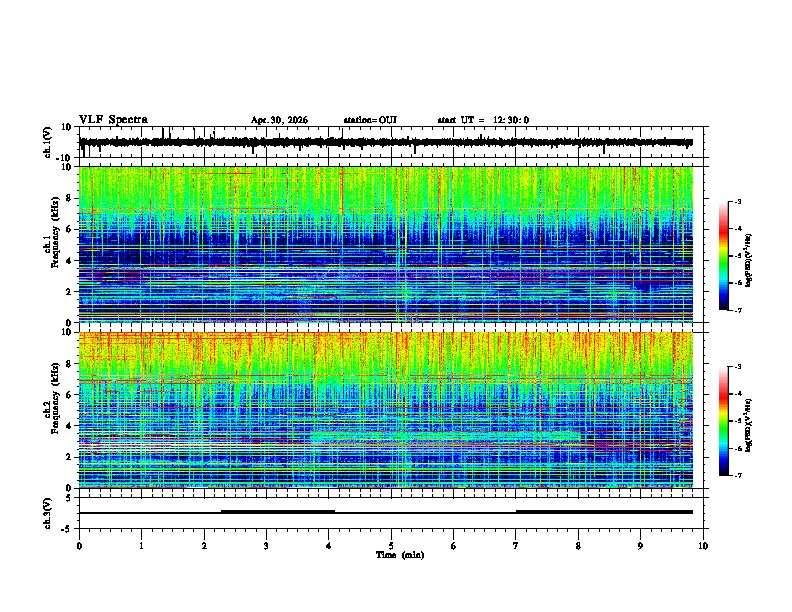The image size is (792, 612).
Task: Click the ch.1 spectrogram panel
Action: pyautogui.click(x=386, y=244)
